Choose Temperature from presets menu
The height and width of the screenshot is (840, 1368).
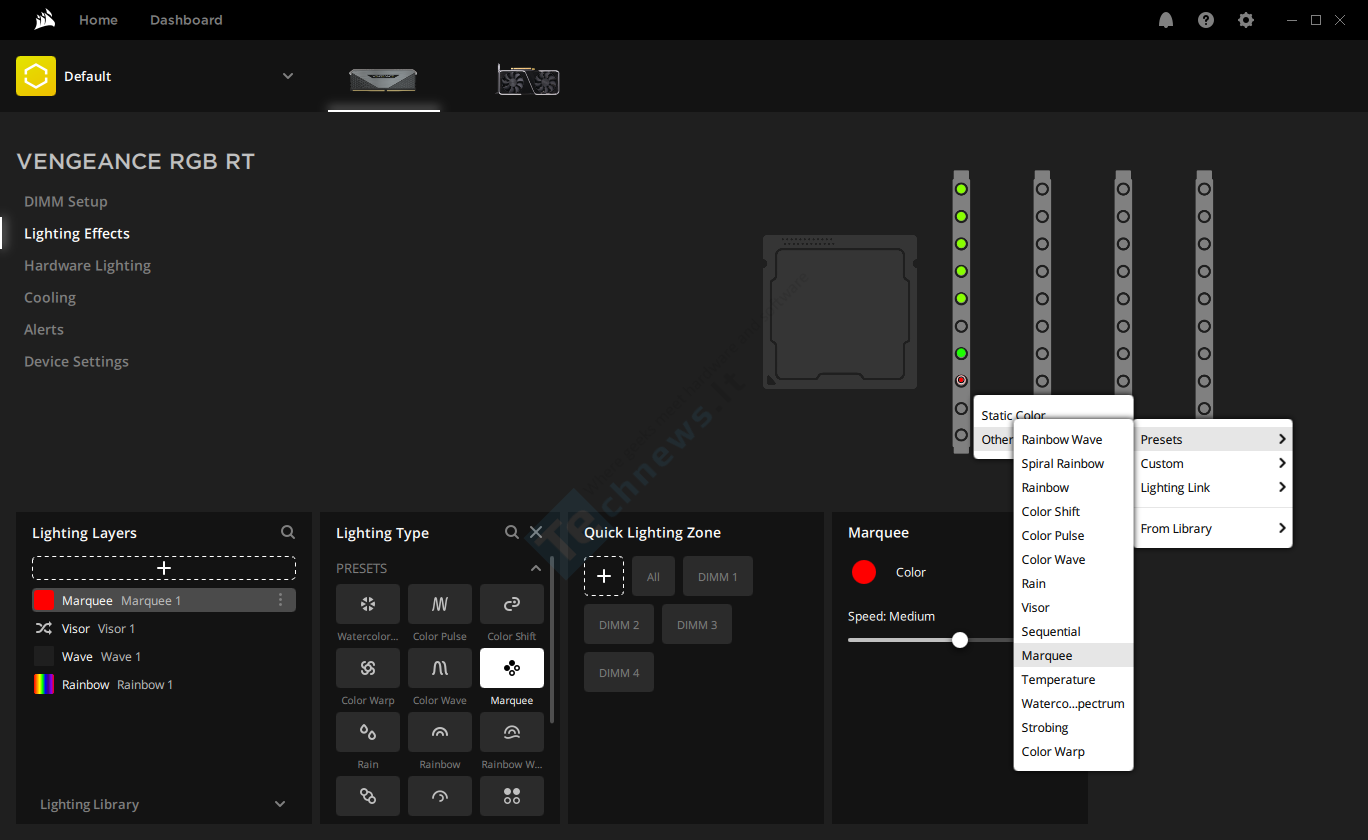(x=1074, y=679)
